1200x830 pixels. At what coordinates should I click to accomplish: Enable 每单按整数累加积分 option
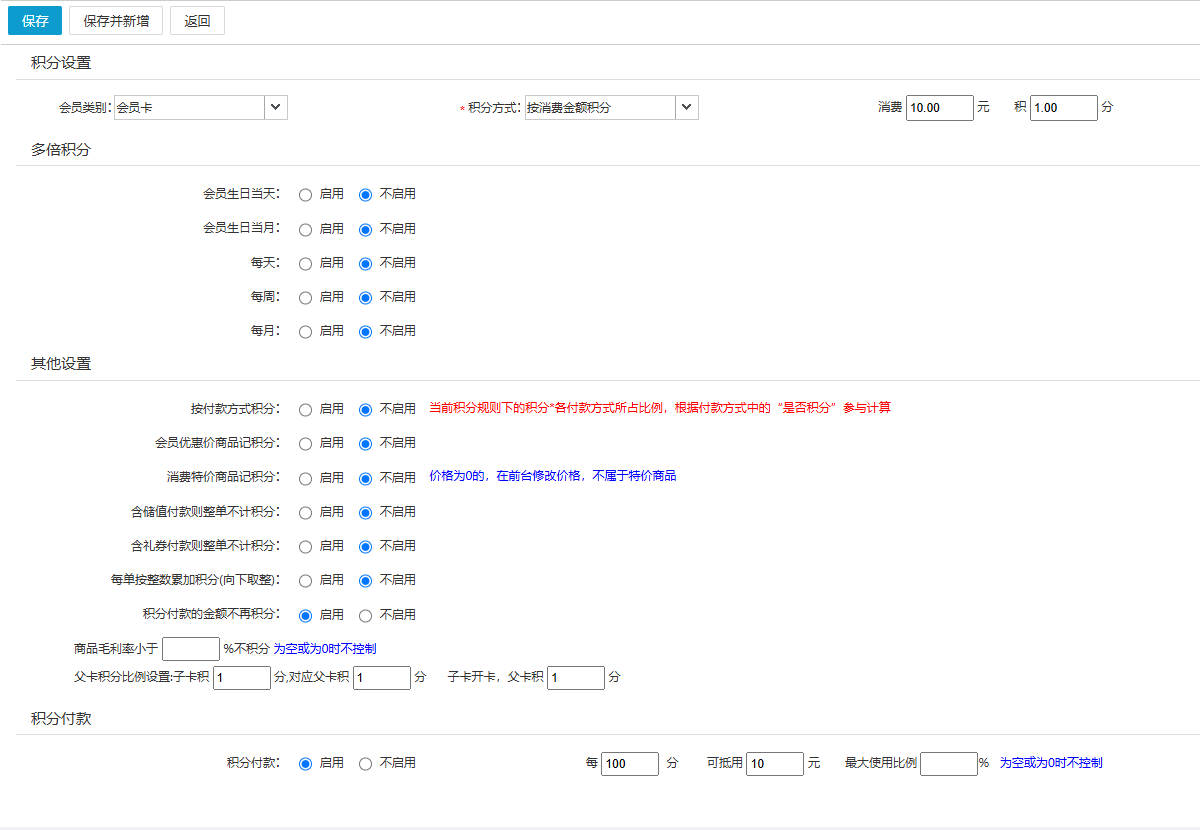[306, 580]
